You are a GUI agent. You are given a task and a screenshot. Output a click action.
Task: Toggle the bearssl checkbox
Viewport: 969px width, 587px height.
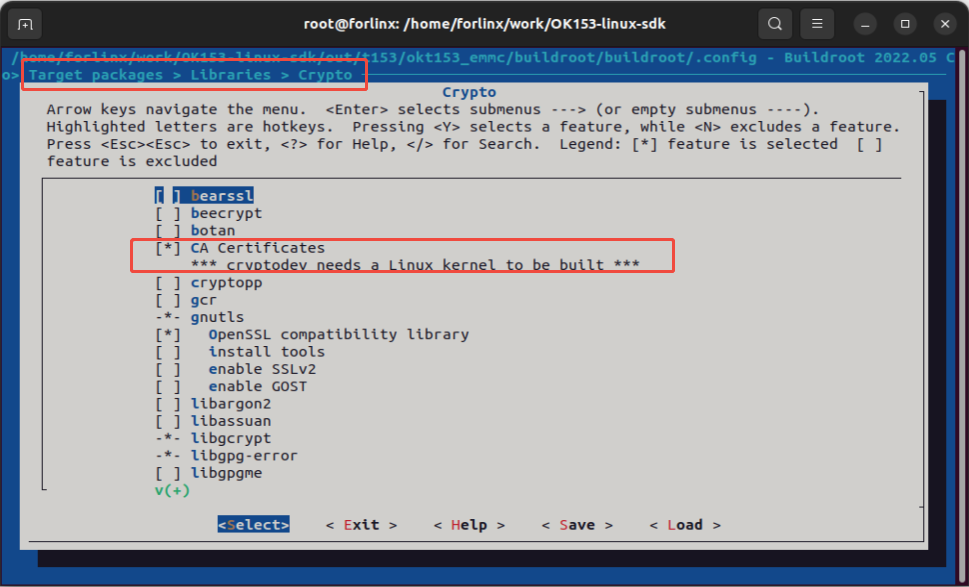168,196
